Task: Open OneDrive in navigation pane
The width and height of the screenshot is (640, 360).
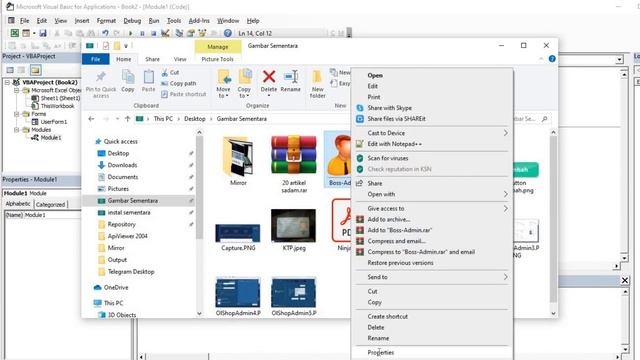Action: click(x=116, y=288)
